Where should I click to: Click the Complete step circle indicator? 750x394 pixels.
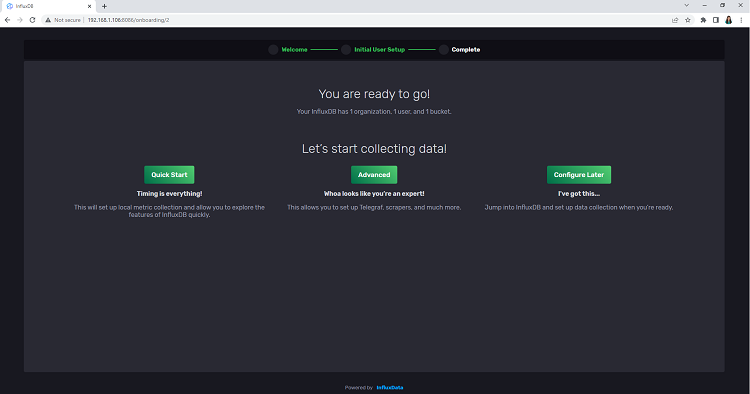click(x=443, y=50)
